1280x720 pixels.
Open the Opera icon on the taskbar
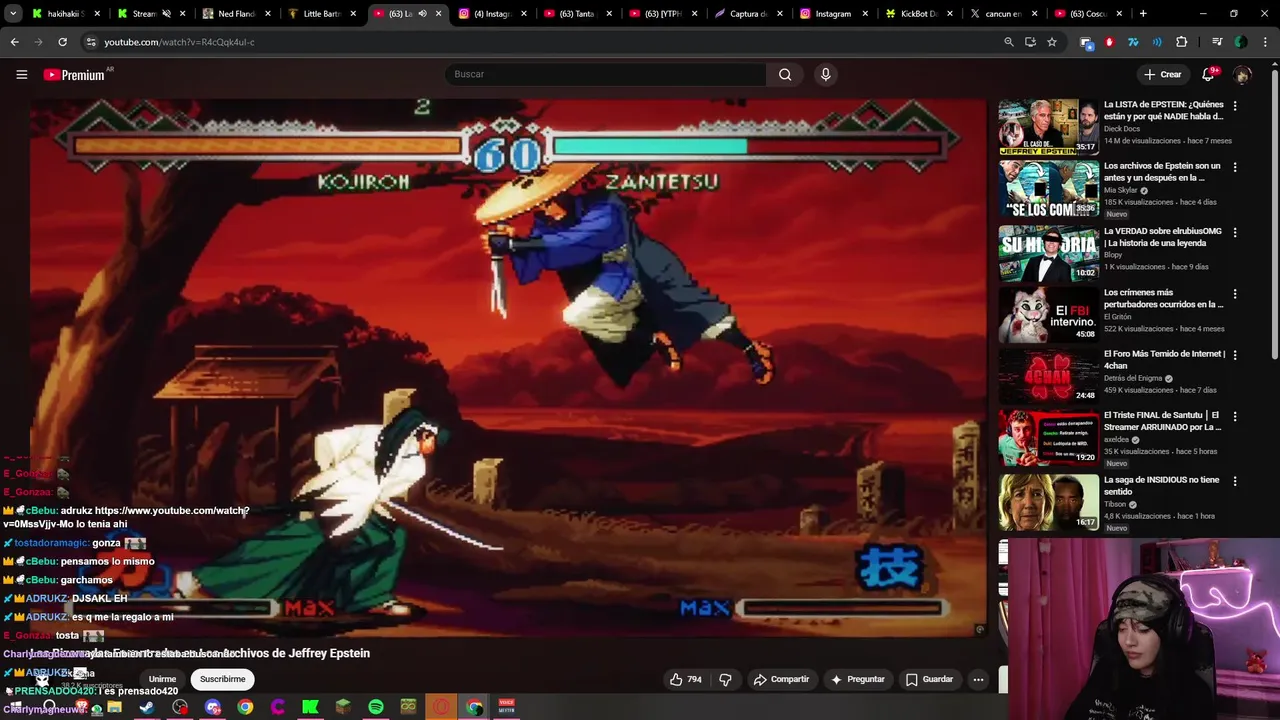[441, 707]
